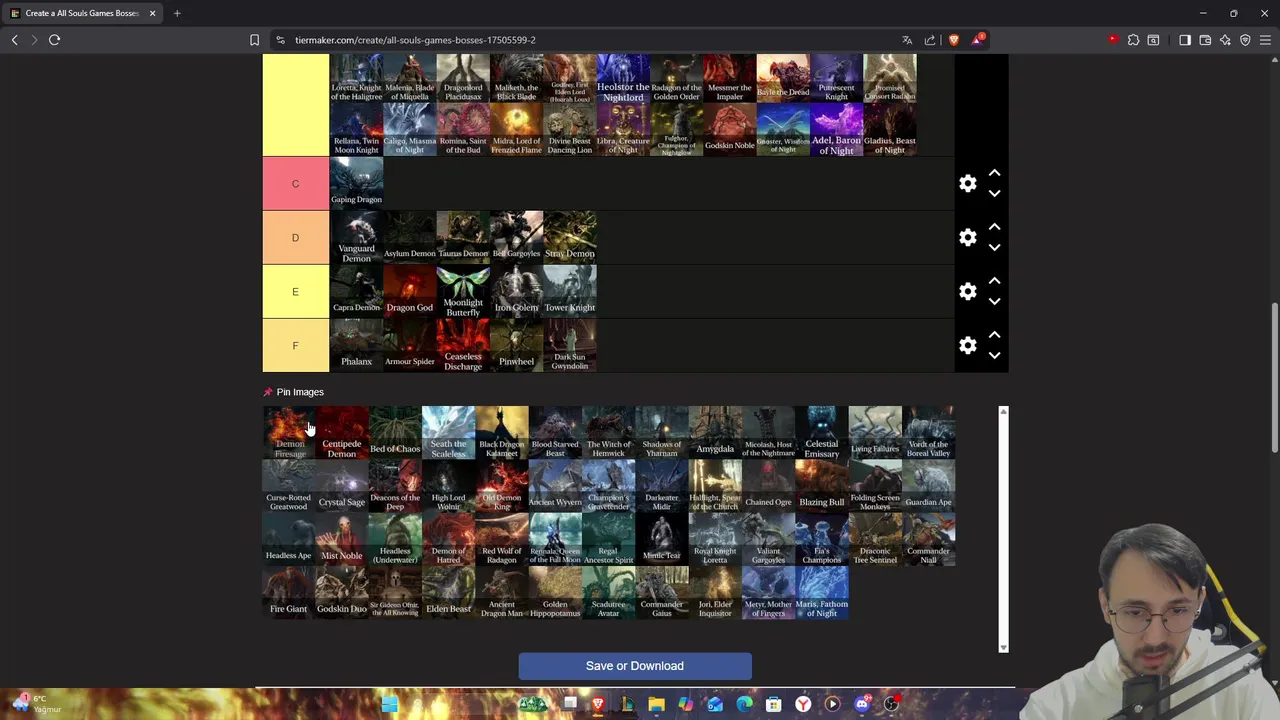1280x720 pixels.
Task: Select the Amygdala boss image
Action: click(715, 432)
